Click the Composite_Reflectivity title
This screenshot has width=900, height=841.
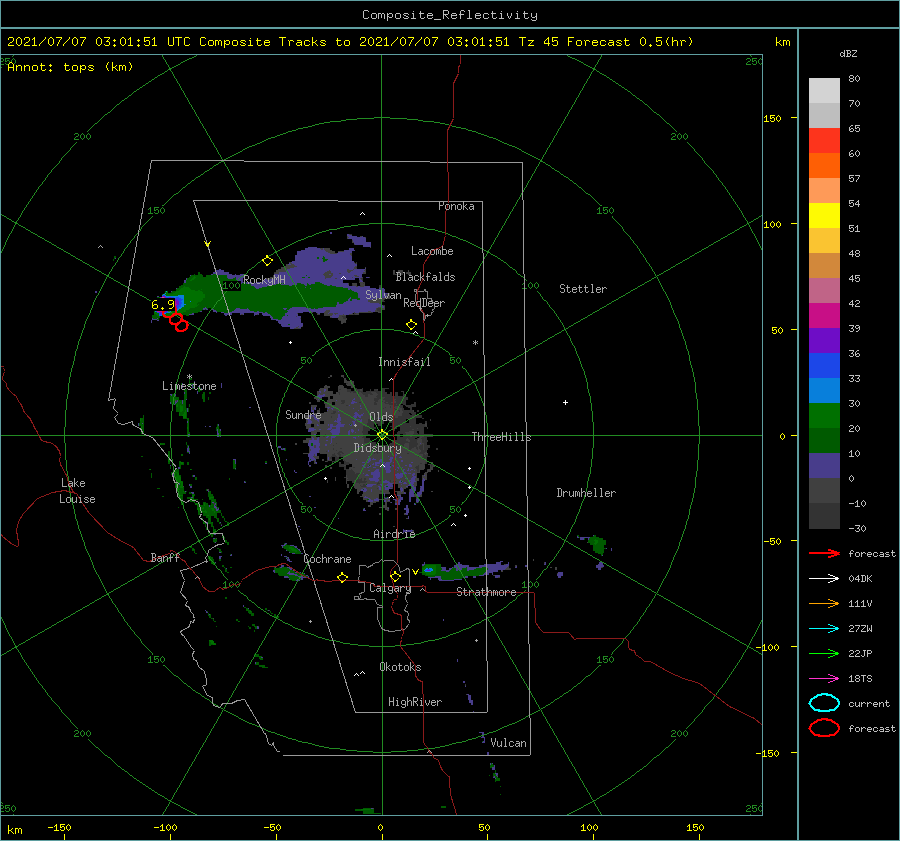[449, 15]
